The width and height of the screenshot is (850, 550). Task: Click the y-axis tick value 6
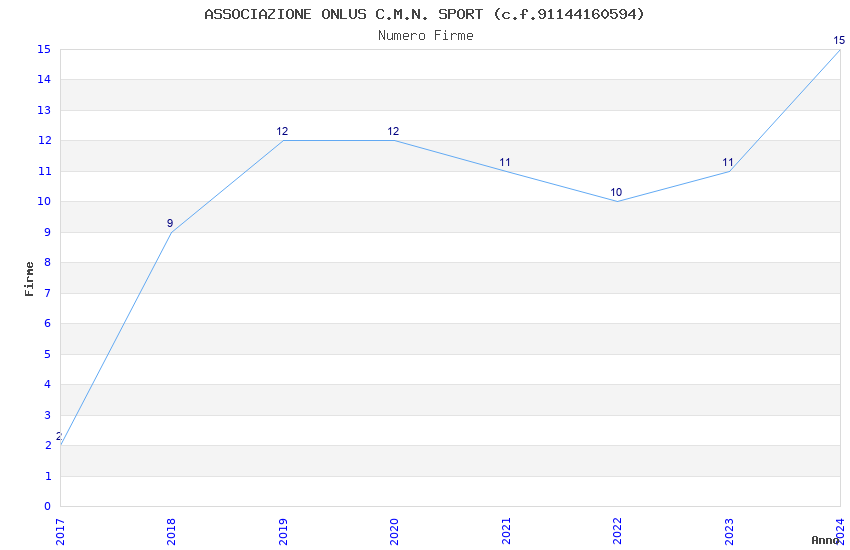coord(48,323)
